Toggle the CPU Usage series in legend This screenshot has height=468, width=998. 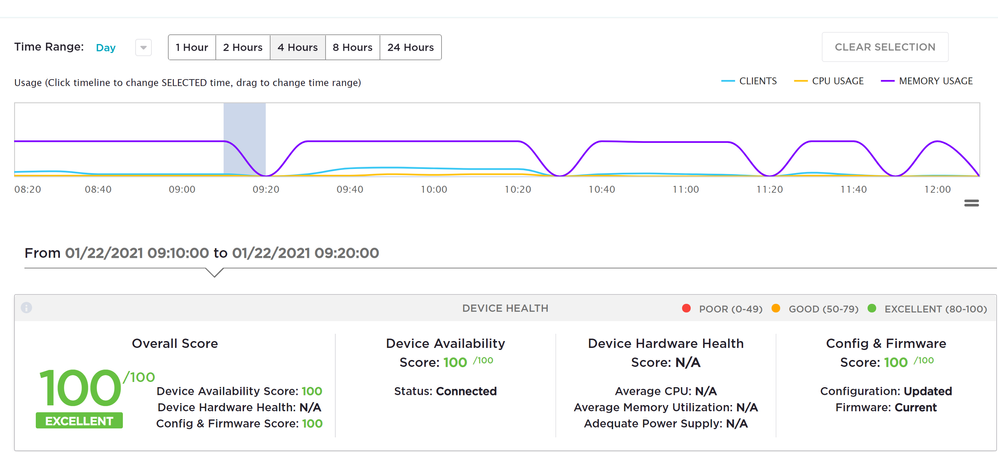click(x=828, y=81)
